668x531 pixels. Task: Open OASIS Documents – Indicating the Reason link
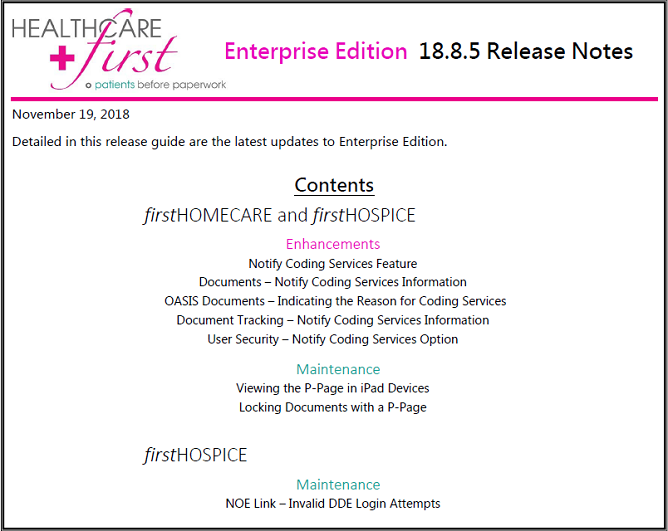point(335,301)
